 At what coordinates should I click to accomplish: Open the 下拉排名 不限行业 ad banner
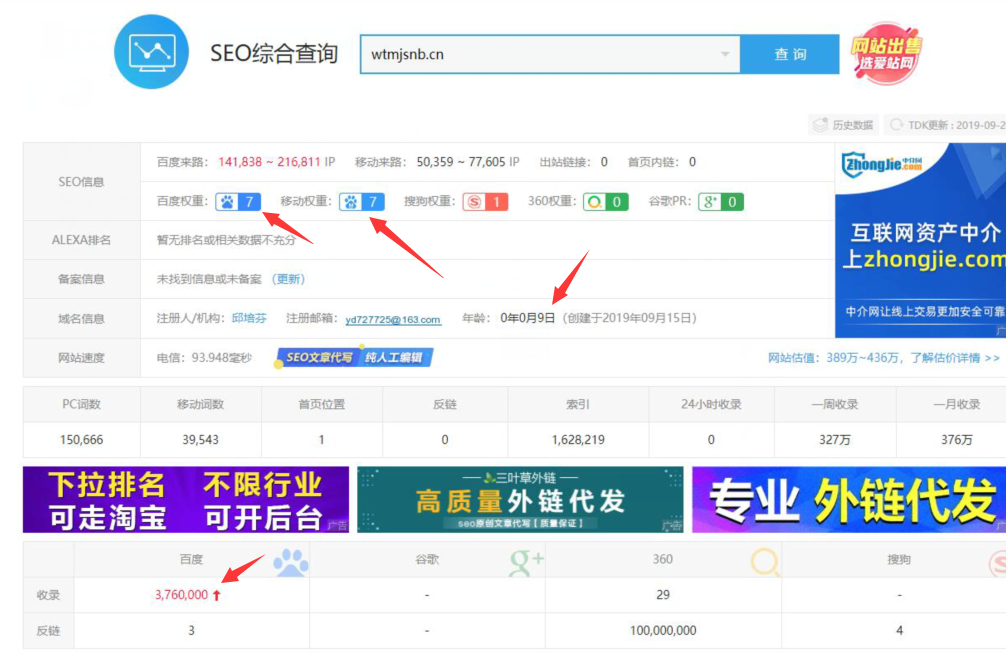point(186,499)
